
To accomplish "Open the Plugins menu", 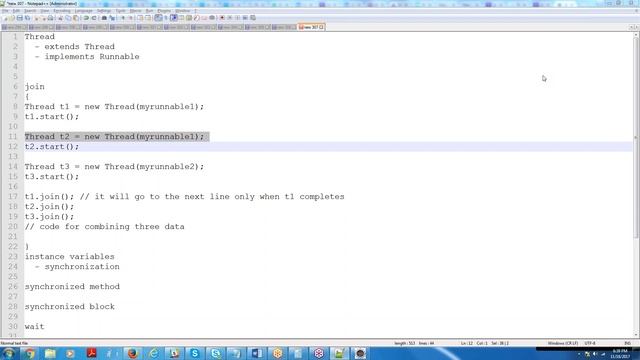I will tap(164, 11).
